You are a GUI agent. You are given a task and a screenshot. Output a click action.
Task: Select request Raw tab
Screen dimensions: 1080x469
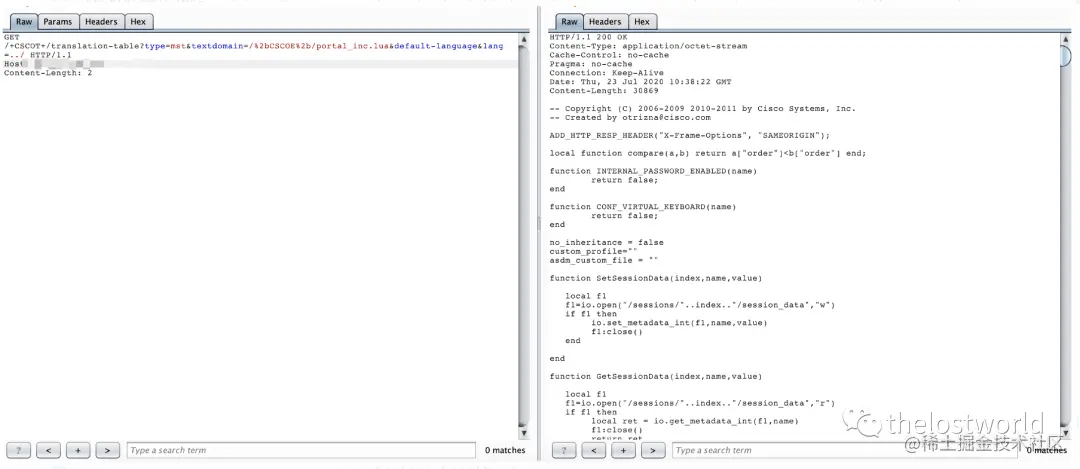tap(24, 21)
